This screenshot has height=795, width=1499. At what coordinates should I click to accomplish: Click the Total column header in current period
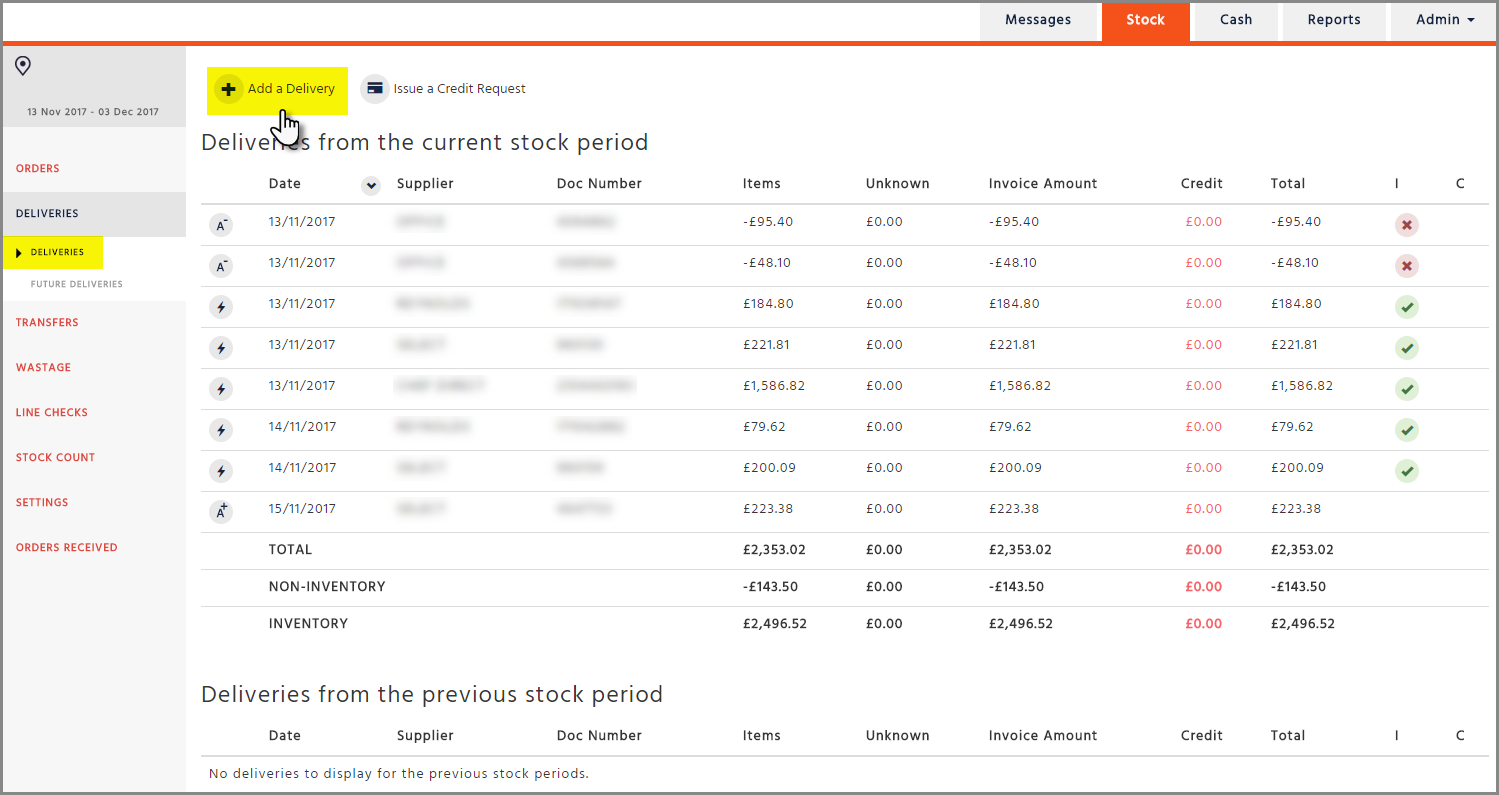[x=1288, y=183]
